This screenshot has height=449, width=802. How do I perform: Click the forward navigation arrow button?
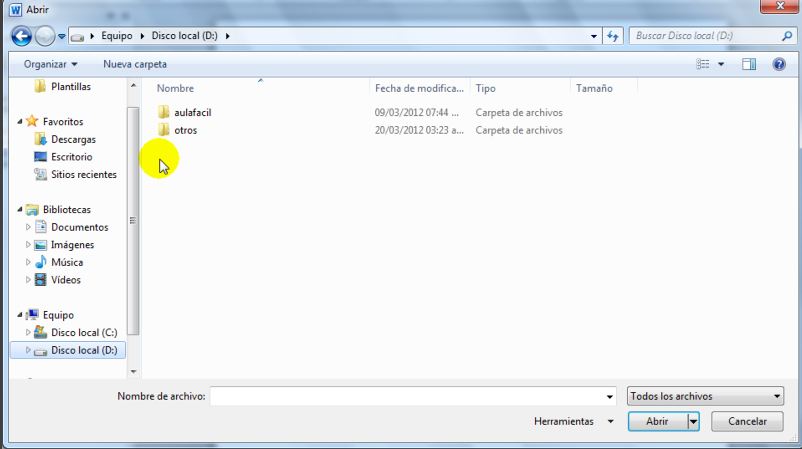tap(44, 36)
